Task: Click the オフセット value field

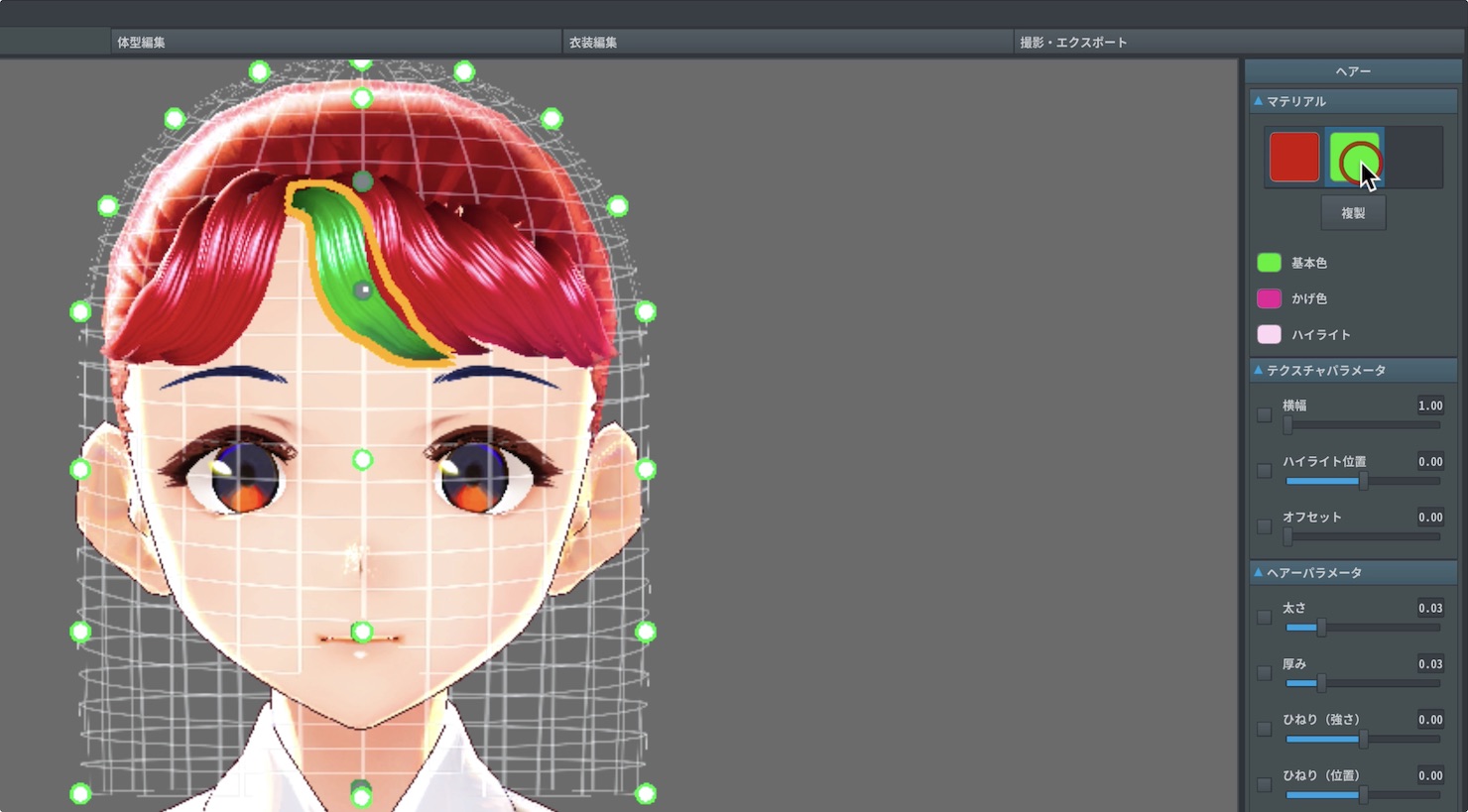Action: pos(1430,517)
